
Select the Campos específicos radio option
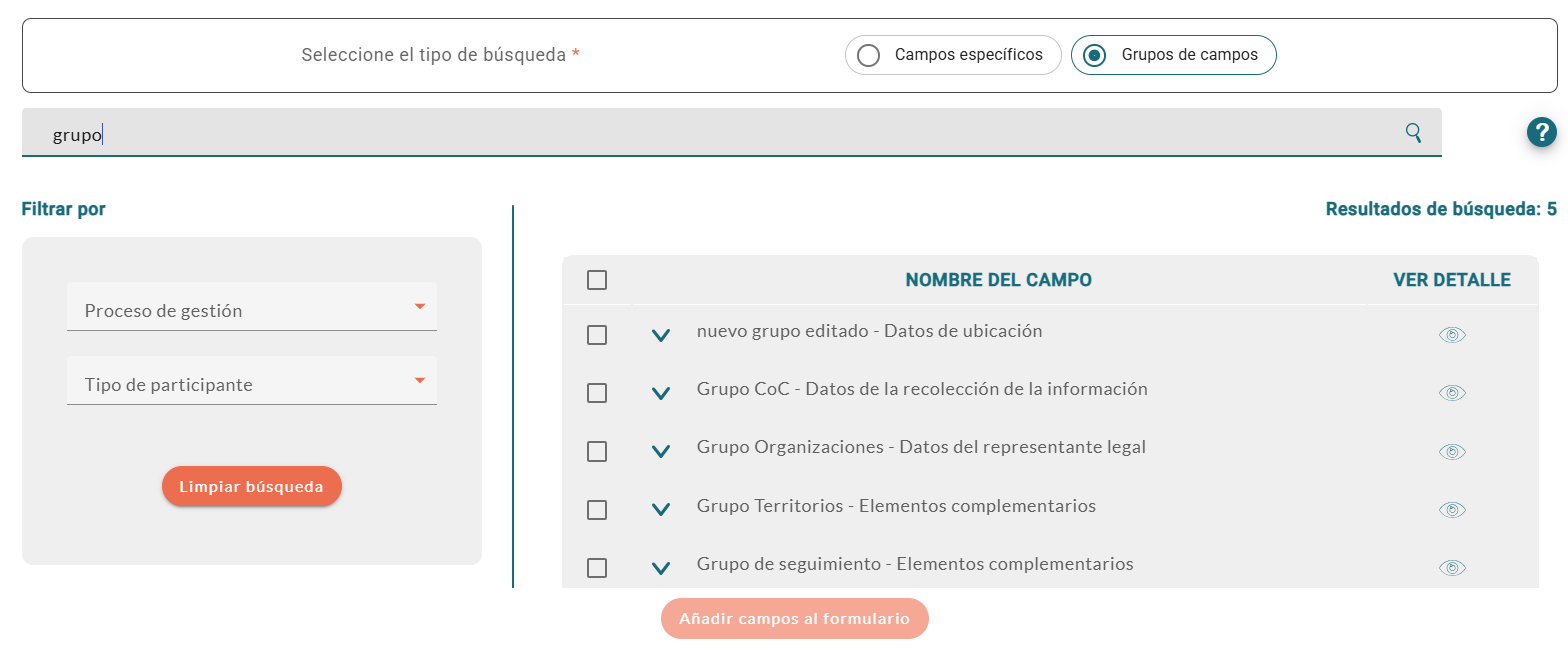click(x=869, y=55)
